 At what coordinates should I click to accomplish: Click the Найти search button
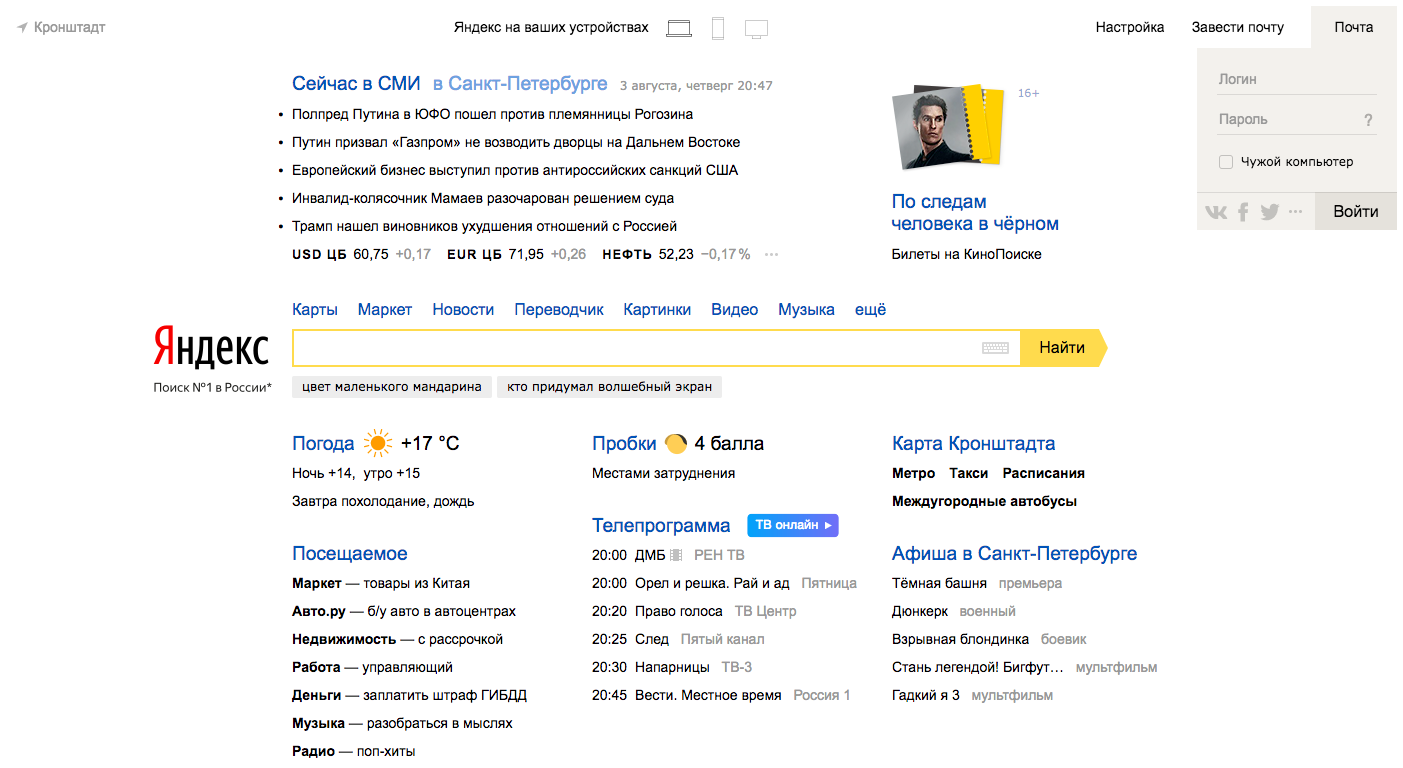[x=1063, y=348]
